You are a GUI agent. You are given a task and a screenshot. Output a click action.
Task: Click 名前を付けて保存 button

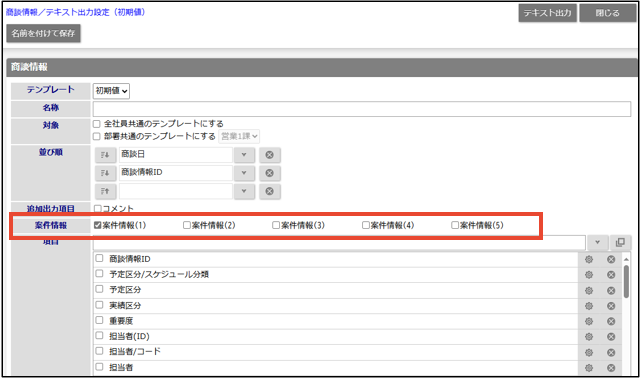click(x=43, y=33)
